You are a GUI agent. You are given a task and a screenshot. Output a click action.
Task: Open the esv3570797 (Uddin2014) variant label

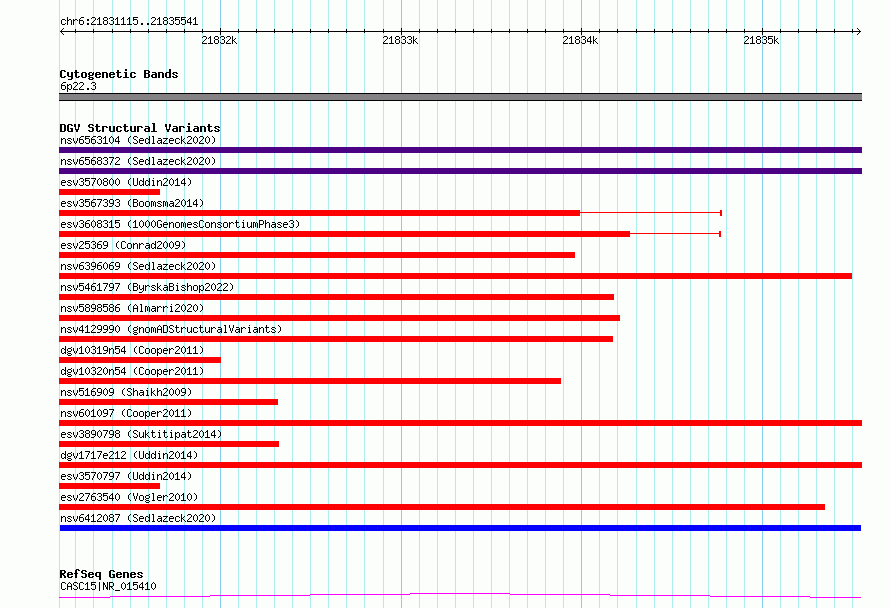coord(126,476)
